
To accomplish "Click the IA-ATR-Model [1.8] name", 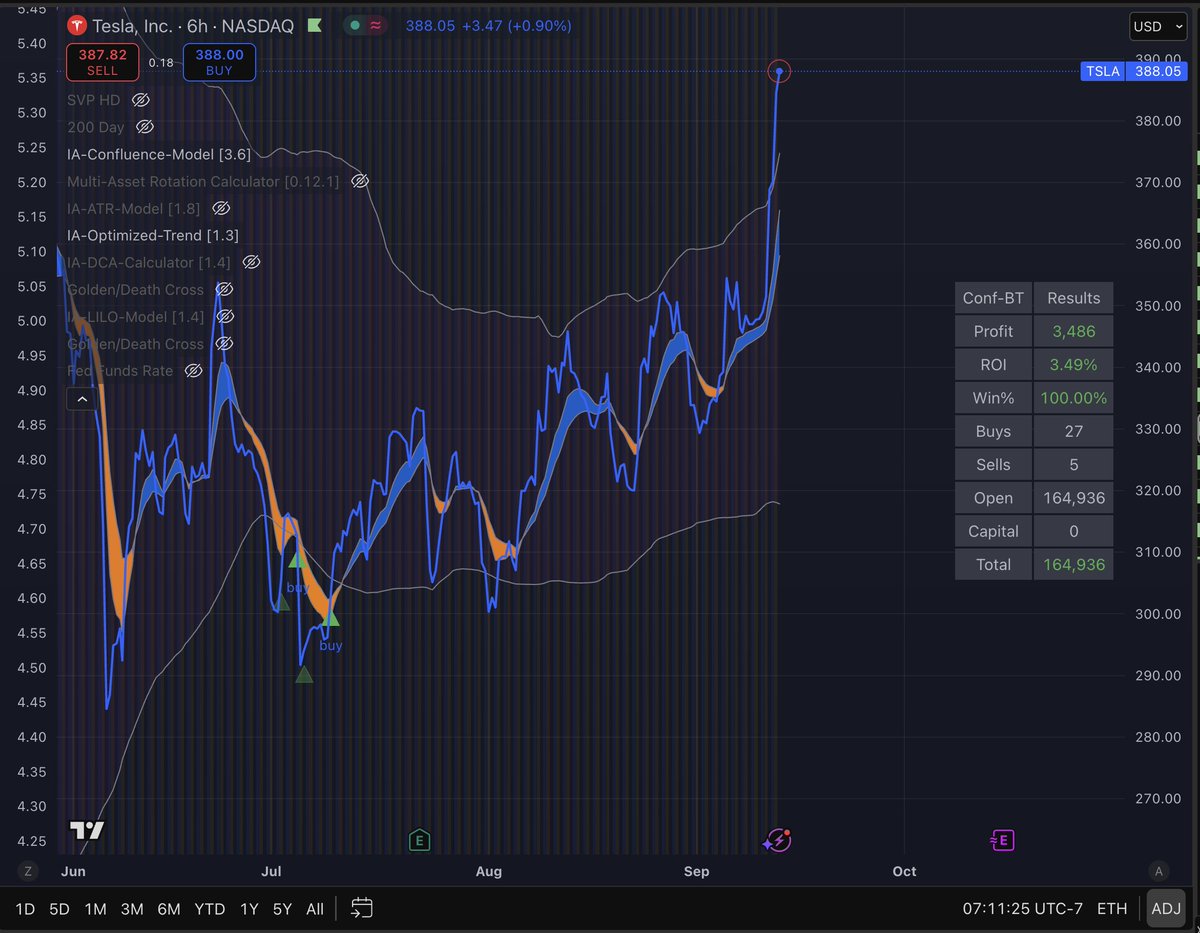I will point(134,208).
